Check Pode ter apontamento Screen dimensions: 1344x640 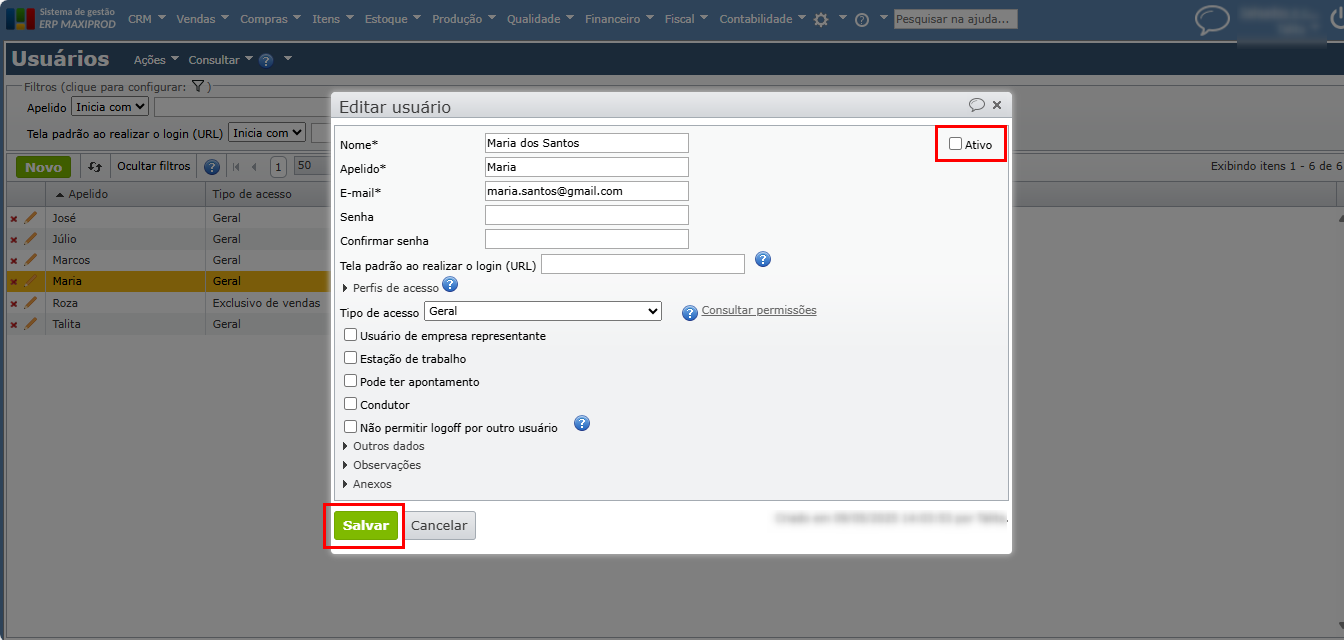coord(350,381)
